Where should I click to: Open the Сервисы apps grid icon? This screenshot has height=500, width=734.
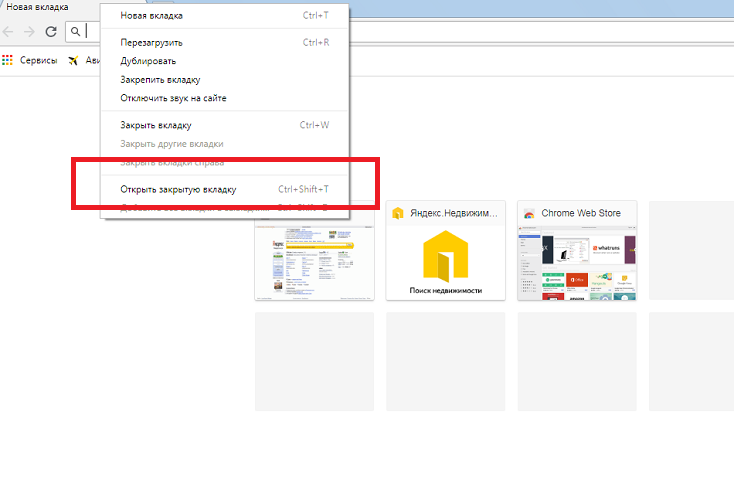click(7, 60)
